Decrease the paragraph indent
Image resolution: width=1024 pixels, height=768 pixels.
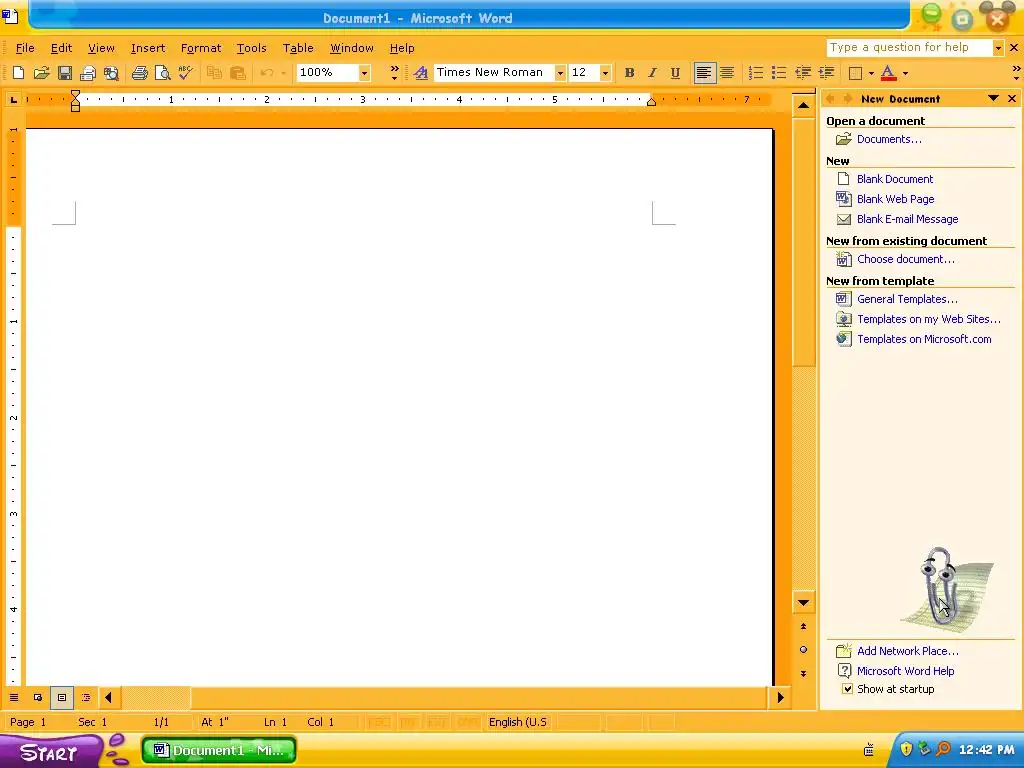[x=803, y=73]
